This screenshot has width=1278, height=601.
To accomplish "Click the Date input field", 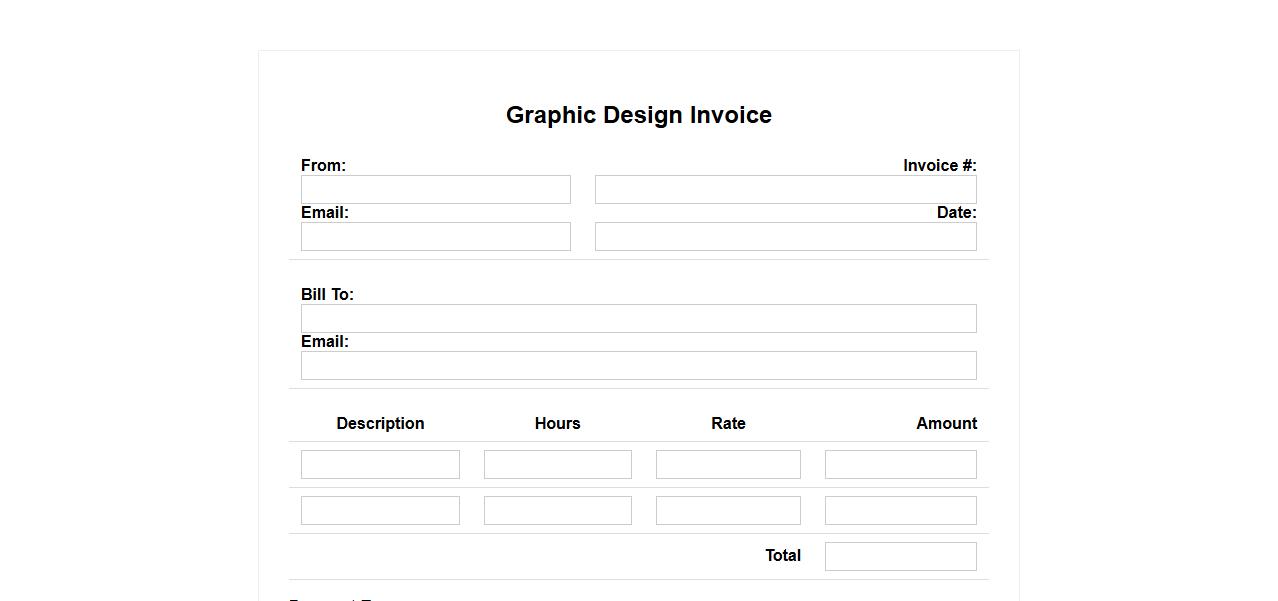I will (785, 236).
